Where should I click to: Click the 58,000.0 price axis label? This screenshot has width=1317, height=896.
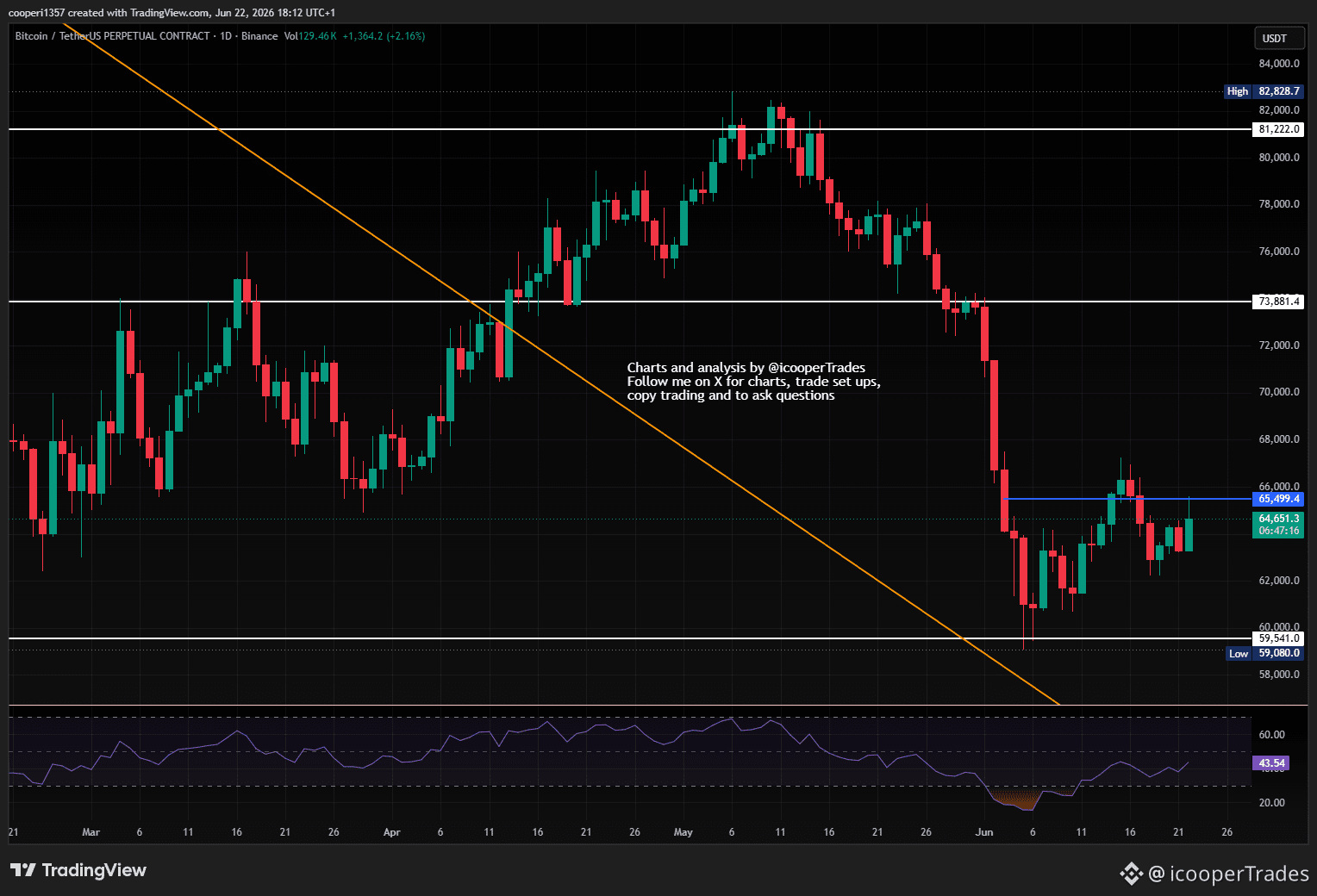click(x=1279, y=675)
